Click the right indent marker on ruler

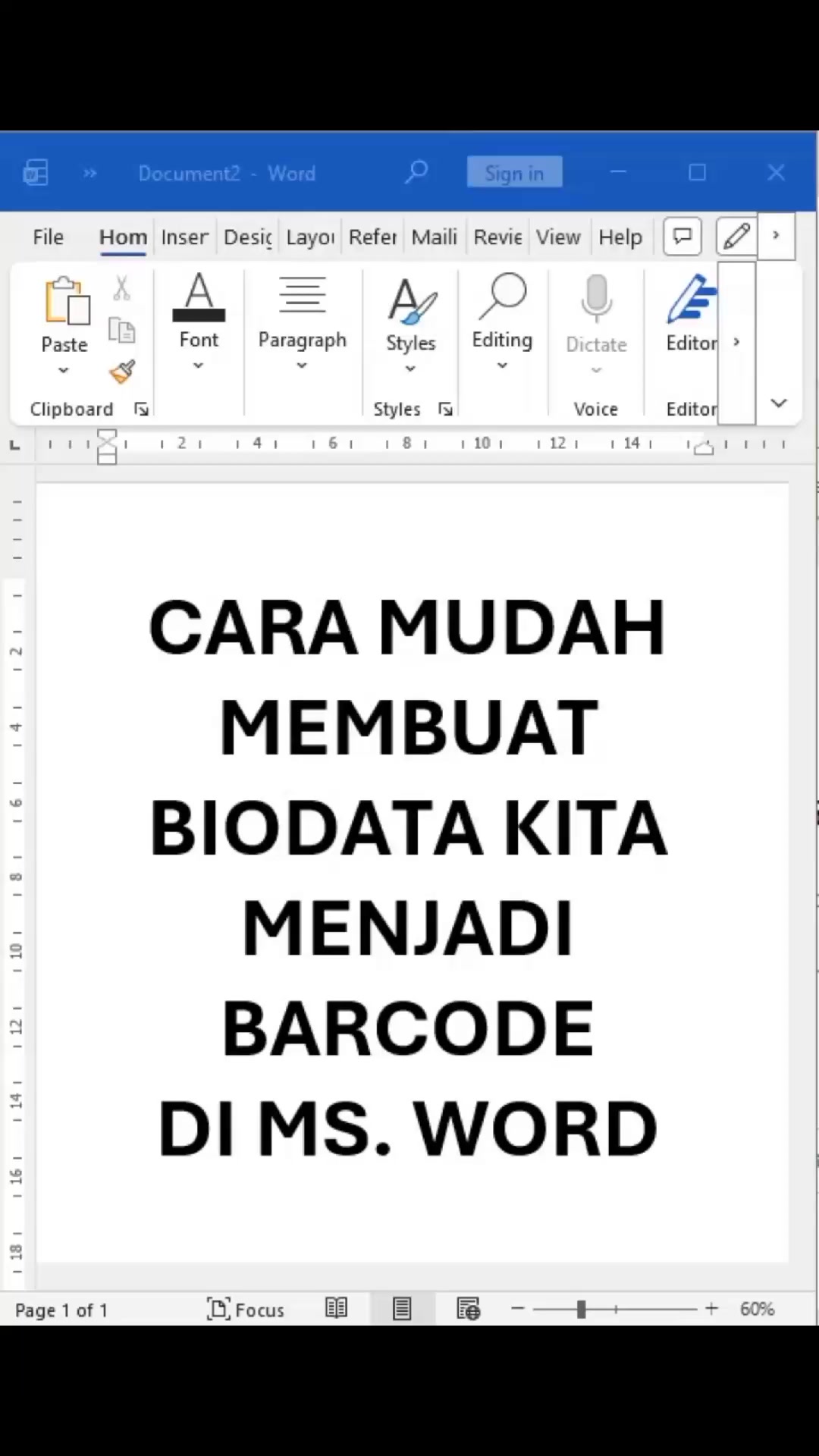pyautogui.click(x=704, y=447)
